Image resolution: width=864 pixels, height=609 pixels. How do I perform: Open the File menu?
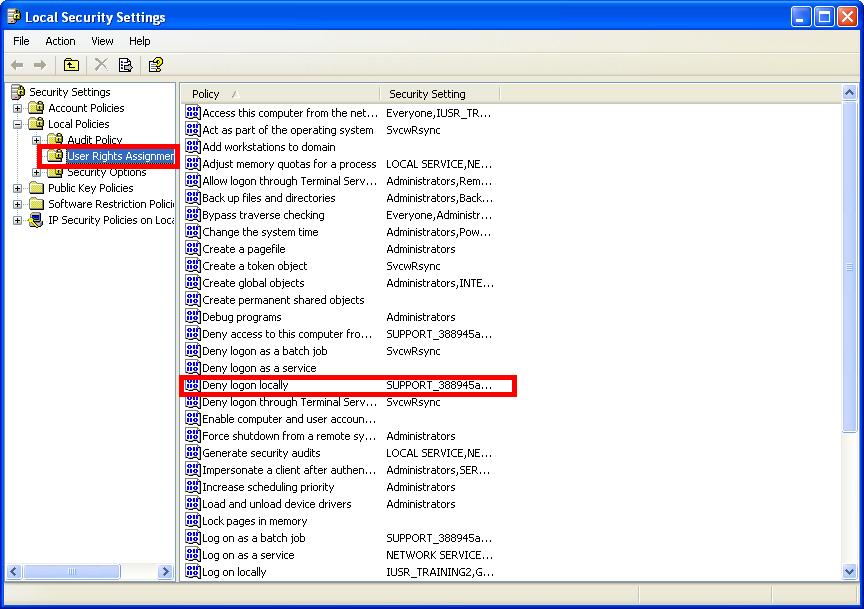(21, 41)
